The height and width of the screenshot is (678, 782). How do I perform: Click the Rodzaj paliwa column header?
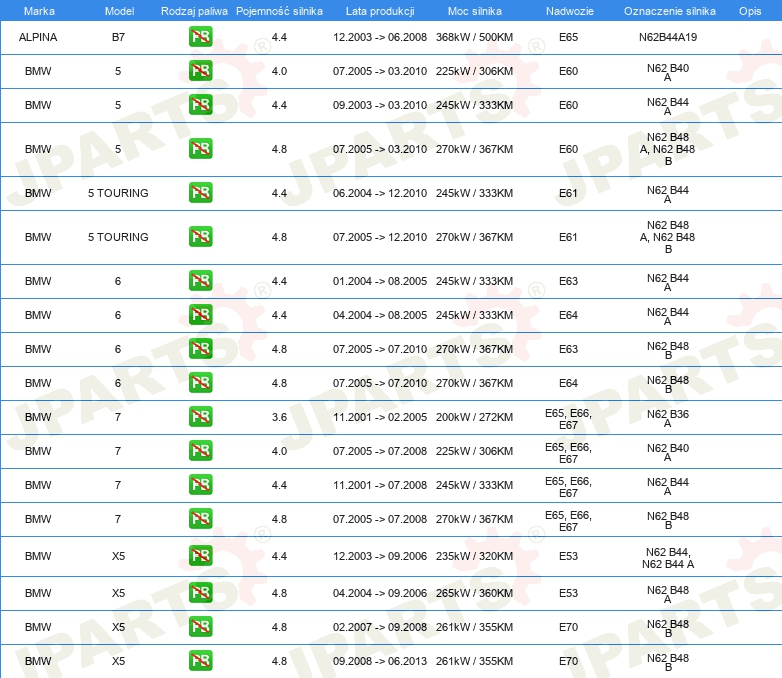coord(194,11)
